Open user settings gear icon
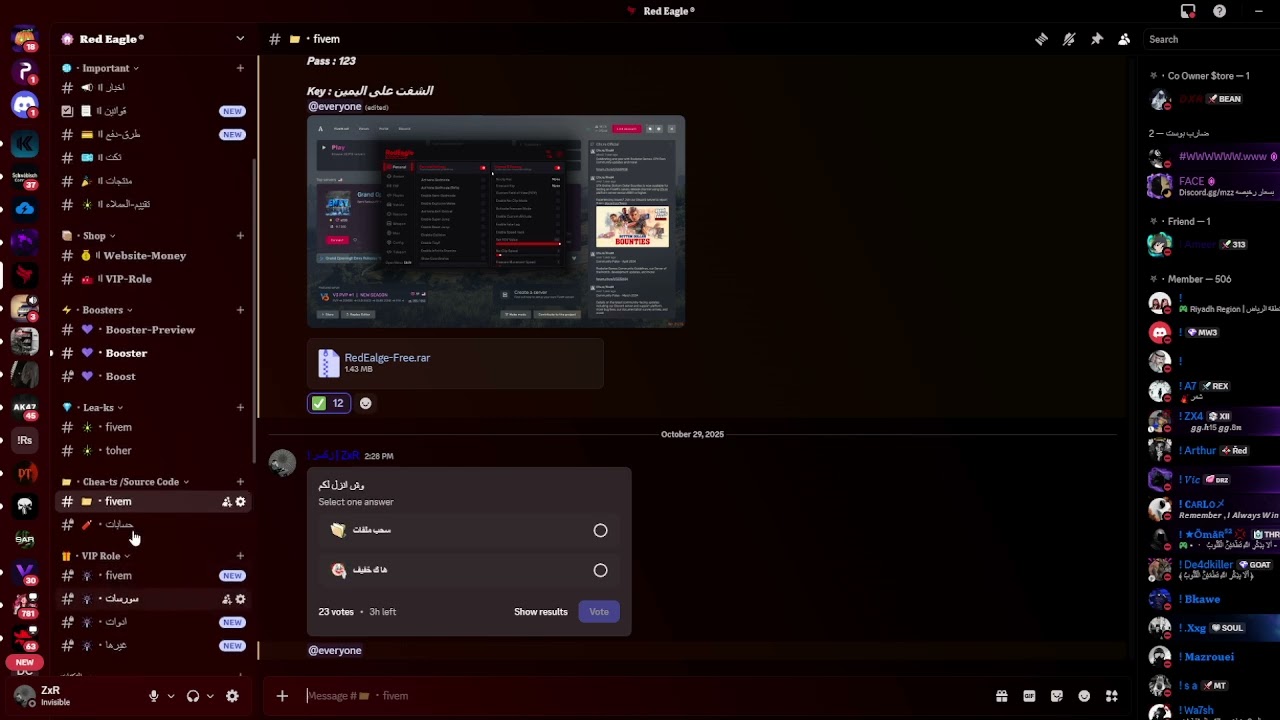 [x=232, y=696]
